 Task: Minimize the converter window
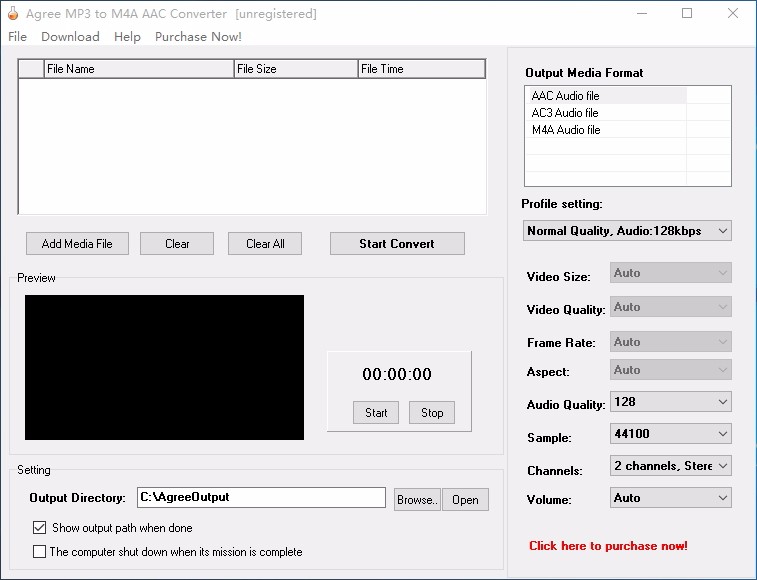coord(642,14)
